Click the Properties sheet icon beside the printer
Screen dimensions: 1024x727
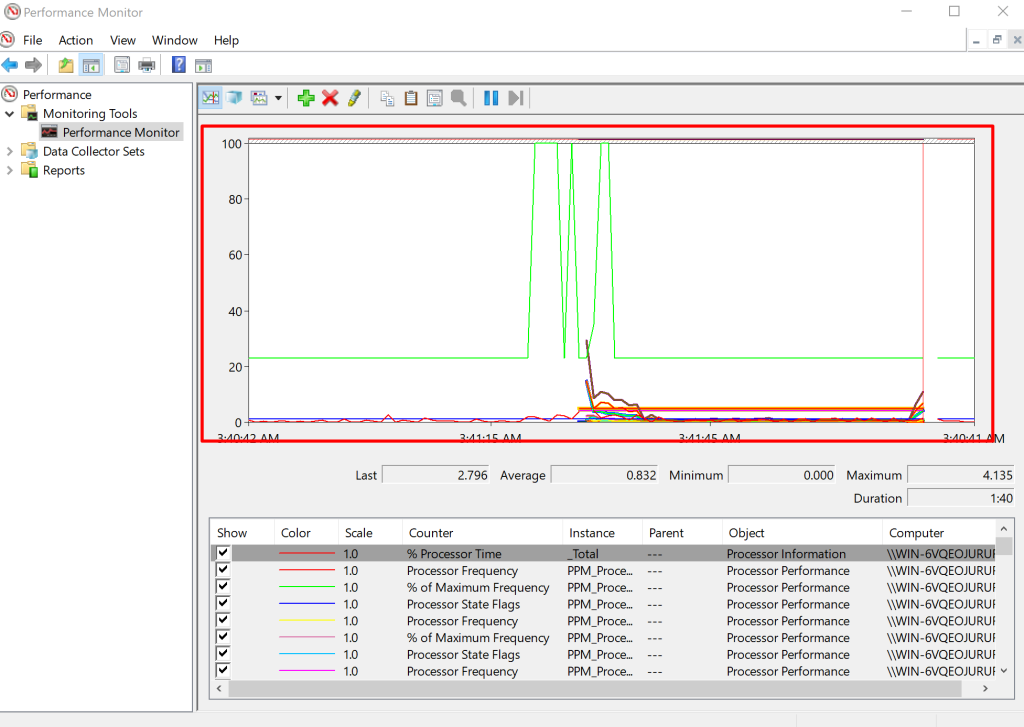121,65
